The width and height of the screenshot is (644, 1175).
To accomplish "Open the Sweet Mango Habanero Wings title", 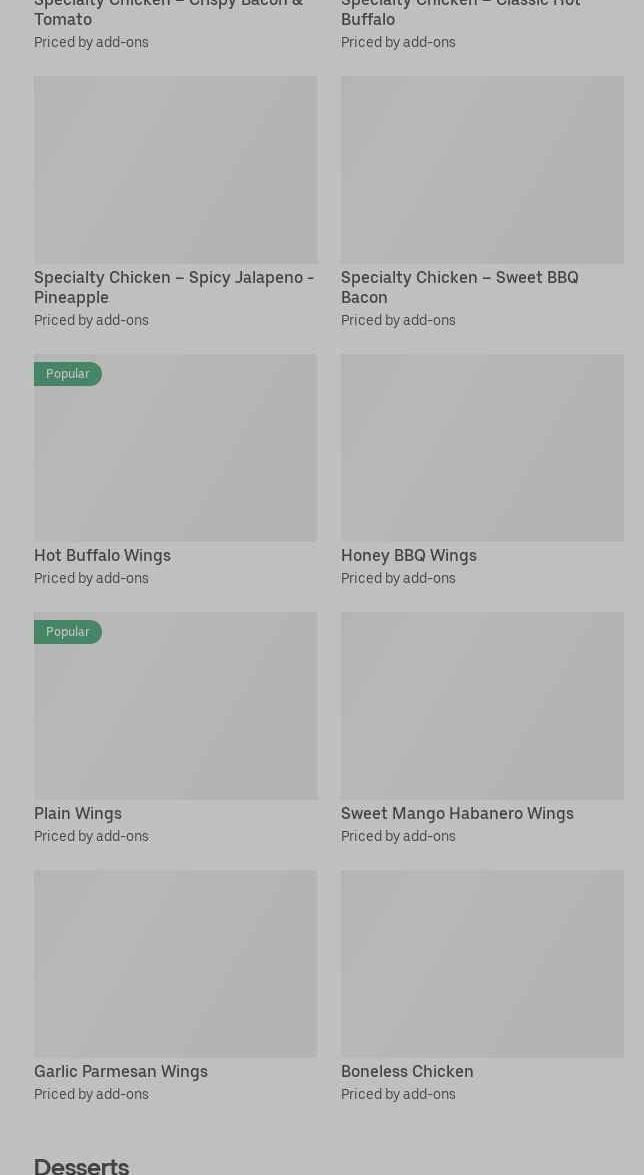I will click(x=457, y=813).
